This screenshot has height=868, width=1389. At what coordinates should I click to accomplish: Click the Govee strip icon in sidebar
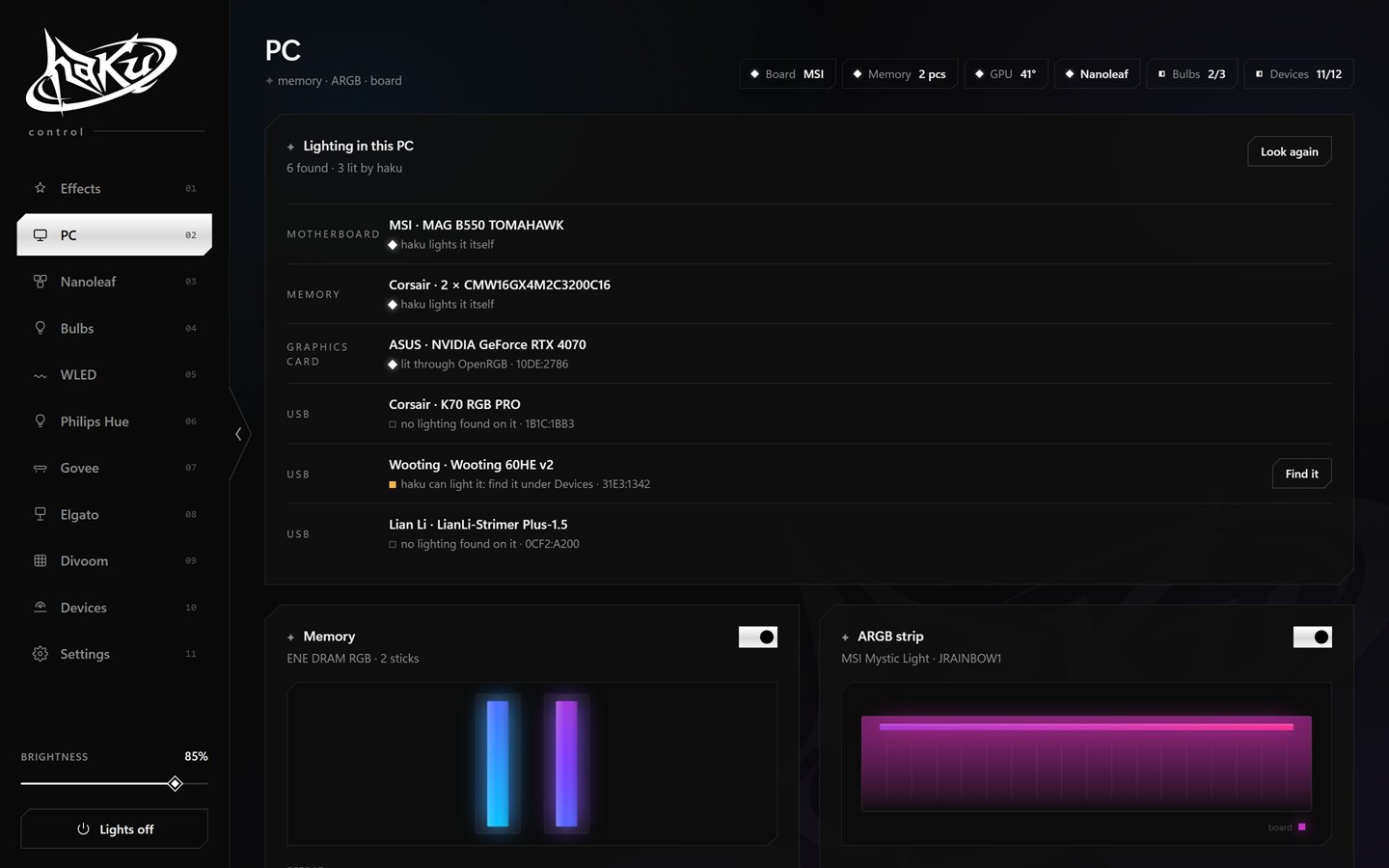(x=40, y=468)
